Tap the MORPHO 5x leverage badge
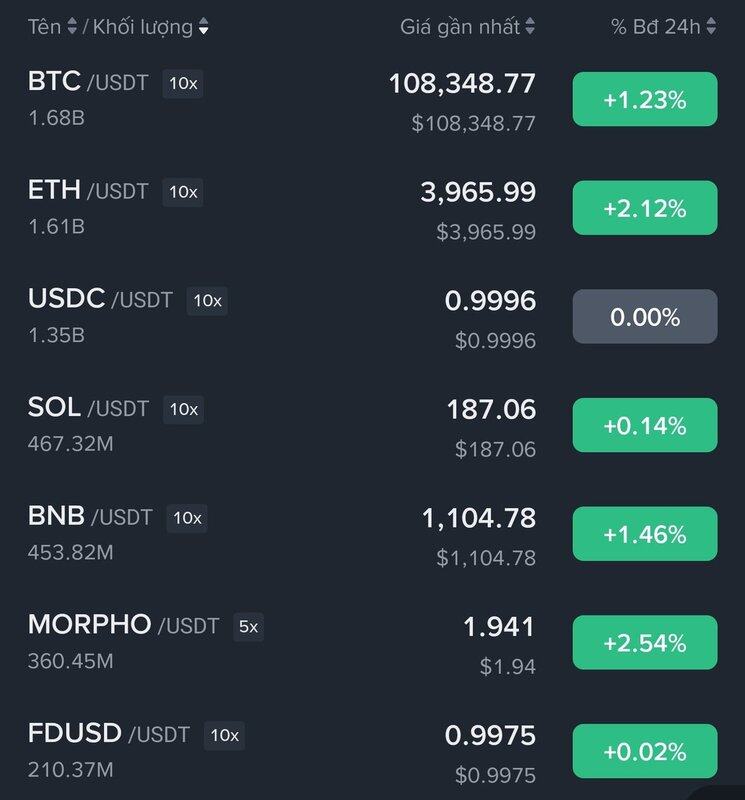 pos(248,627)
